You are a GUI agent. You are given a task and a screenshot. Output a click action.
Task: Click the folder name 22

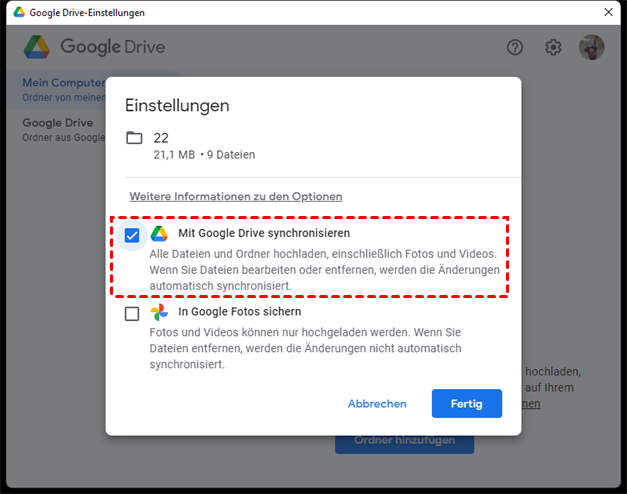pos(161,138)
